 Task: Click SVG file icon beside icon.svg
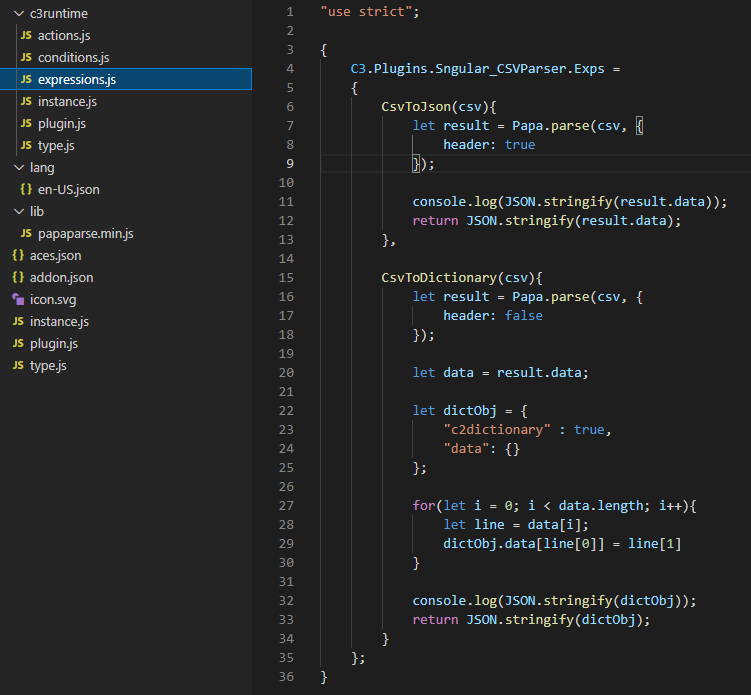(x=18, y=300)
